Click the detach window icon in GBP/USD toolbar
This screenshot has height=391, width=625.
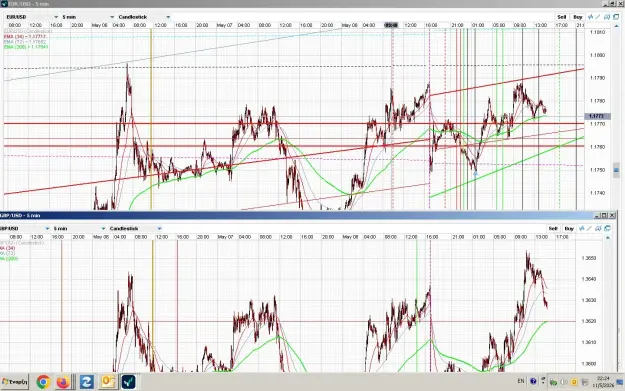607,228
